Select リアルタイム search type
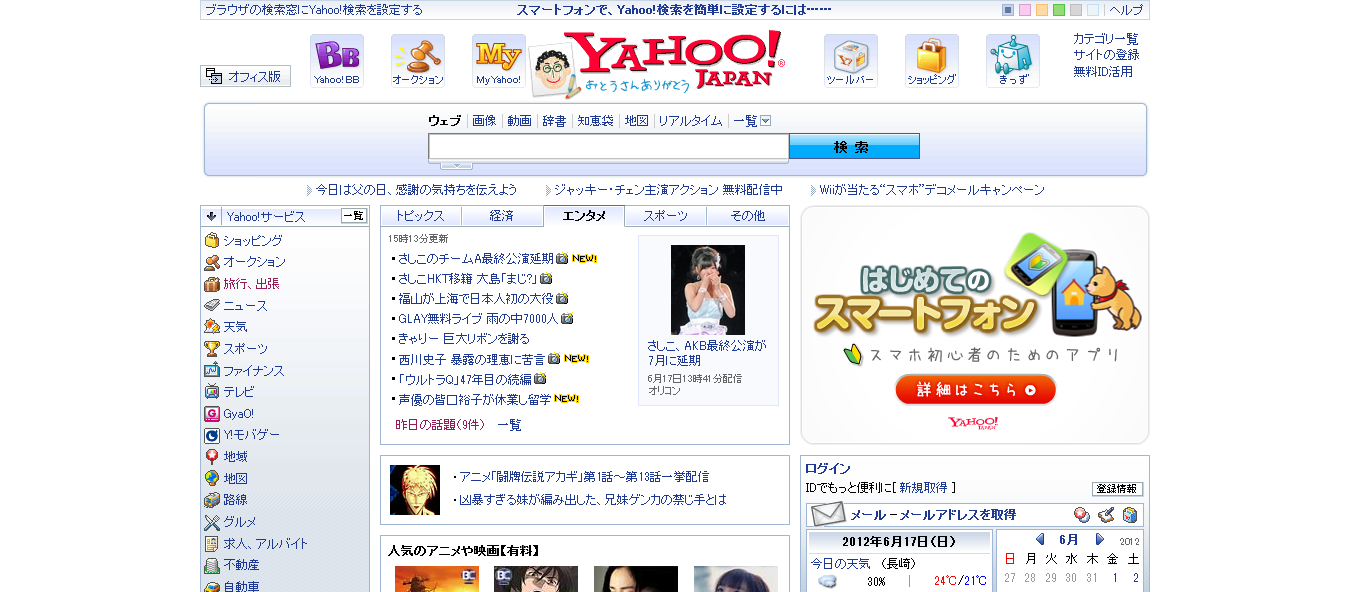1349x592 pixels. tap(690, 121)
